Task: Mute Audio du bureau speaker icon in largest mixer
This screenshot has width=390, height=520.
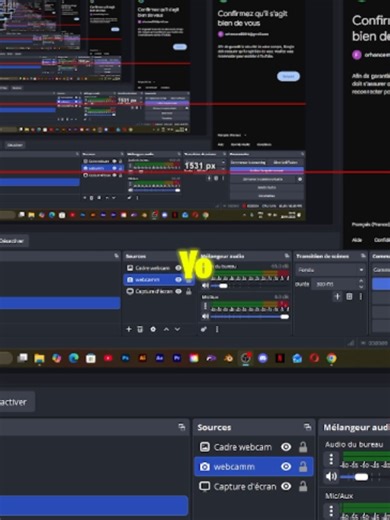Action: (331, 477)
